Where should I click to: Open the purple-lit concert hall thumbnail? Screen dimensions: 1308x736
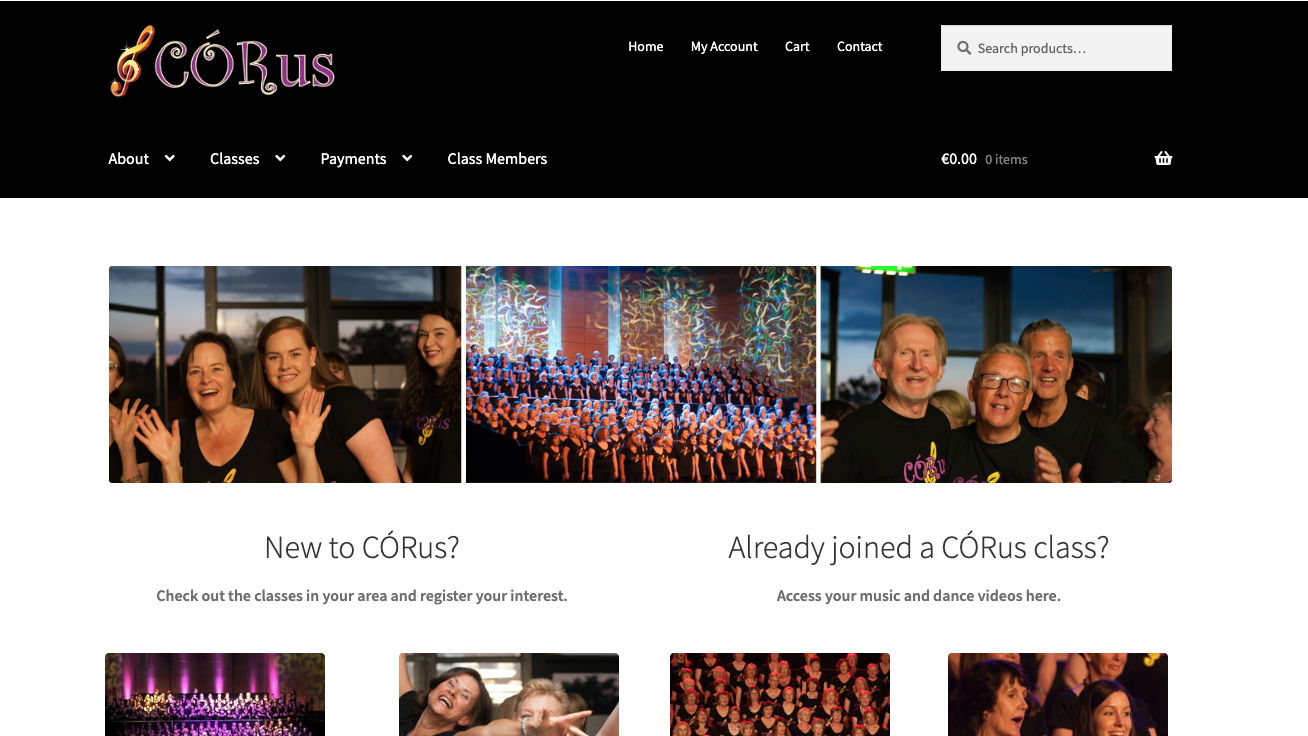pyautogui.click(x=215, y=694)
